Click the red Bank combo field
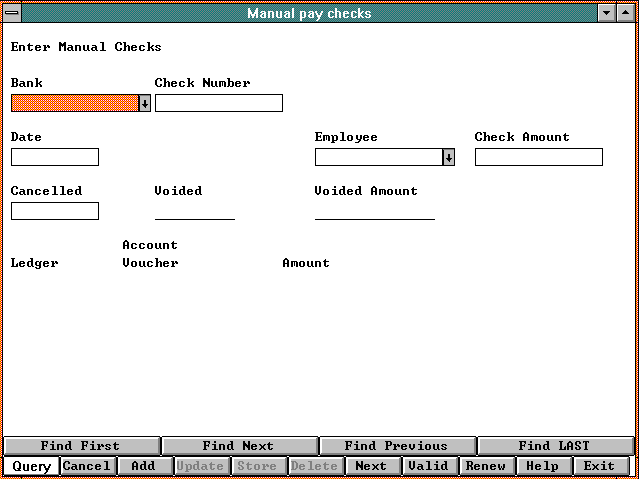The image size is (639, 479). click(74, 103)
